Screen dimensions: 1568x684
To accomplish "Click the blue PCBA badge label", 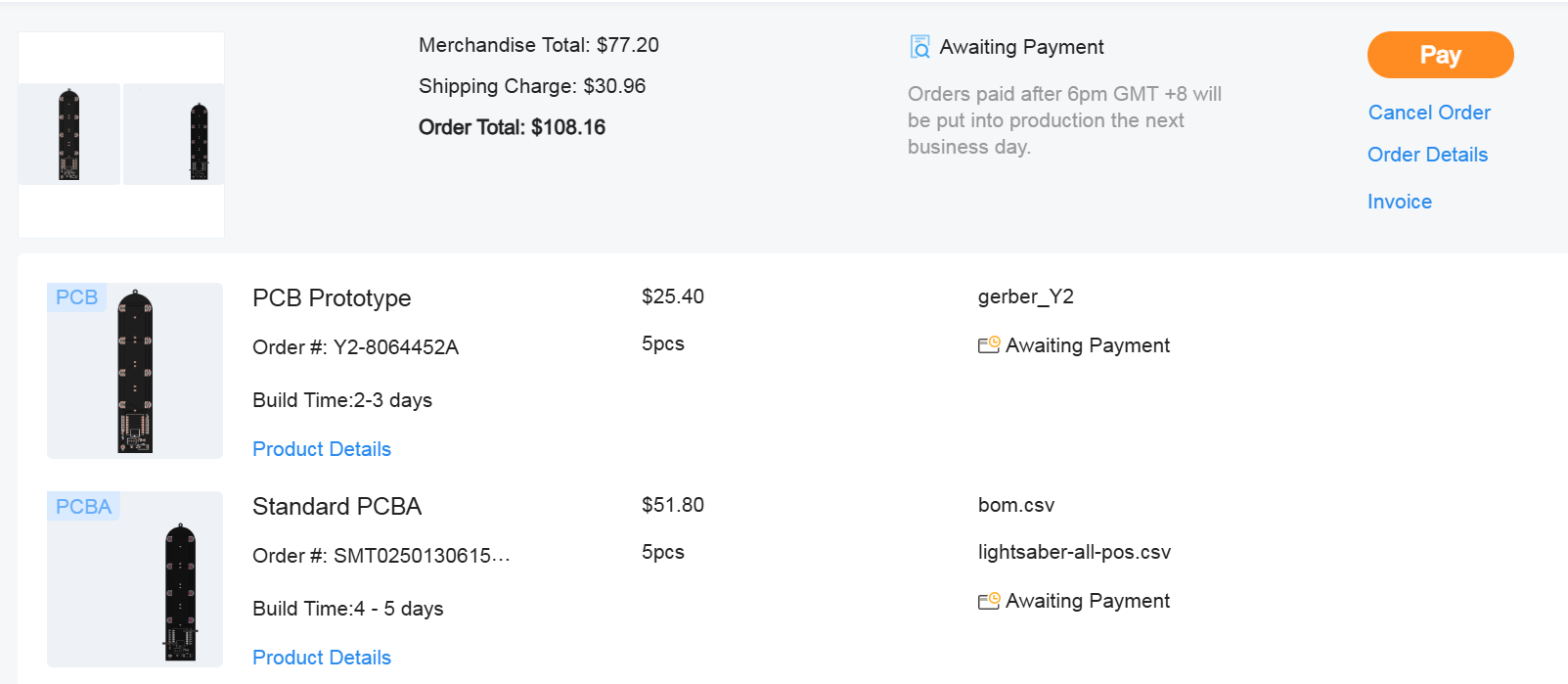I will click(x=83, y=507).
